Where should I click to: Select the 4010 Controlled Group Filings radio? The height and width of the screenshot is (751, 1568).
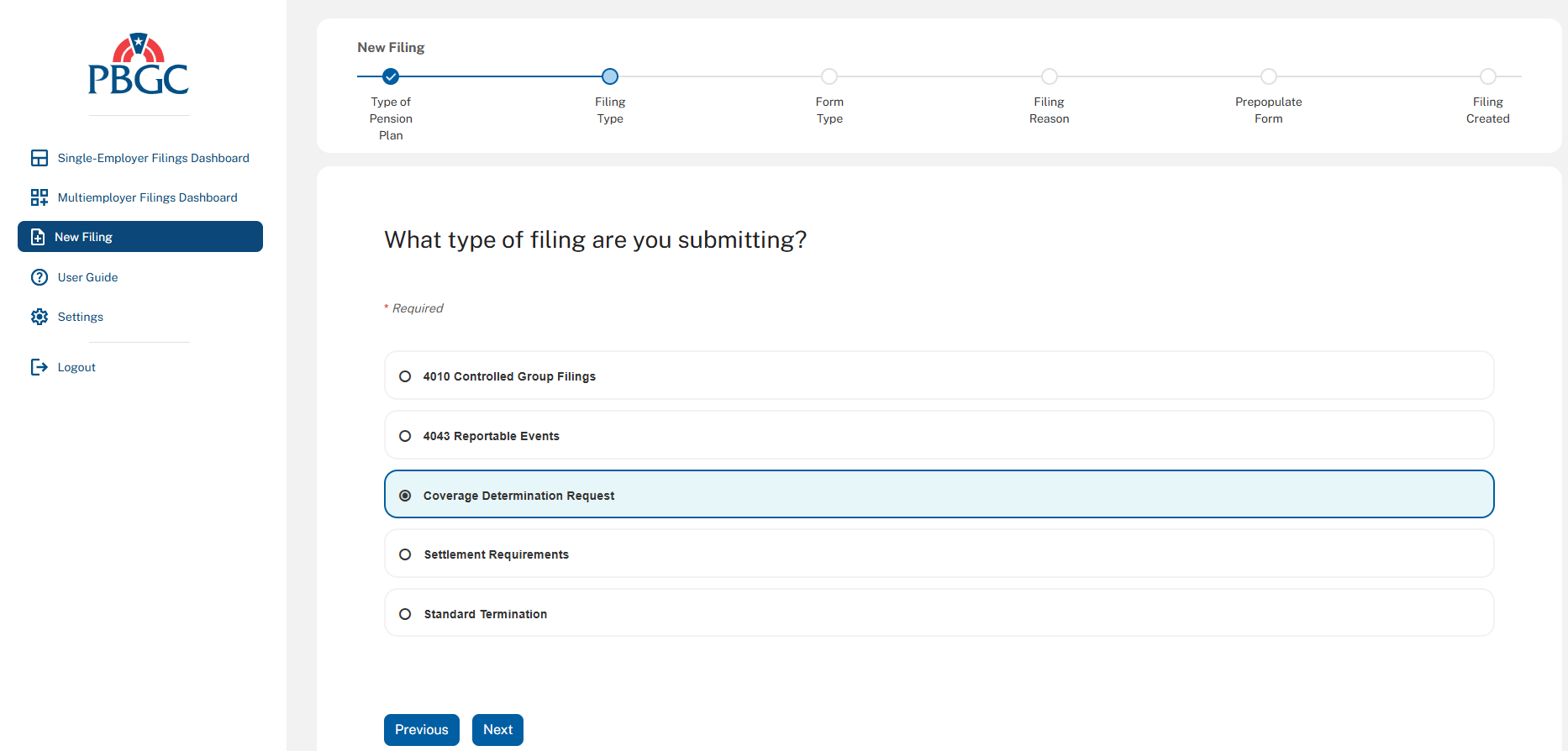(405, 376)
